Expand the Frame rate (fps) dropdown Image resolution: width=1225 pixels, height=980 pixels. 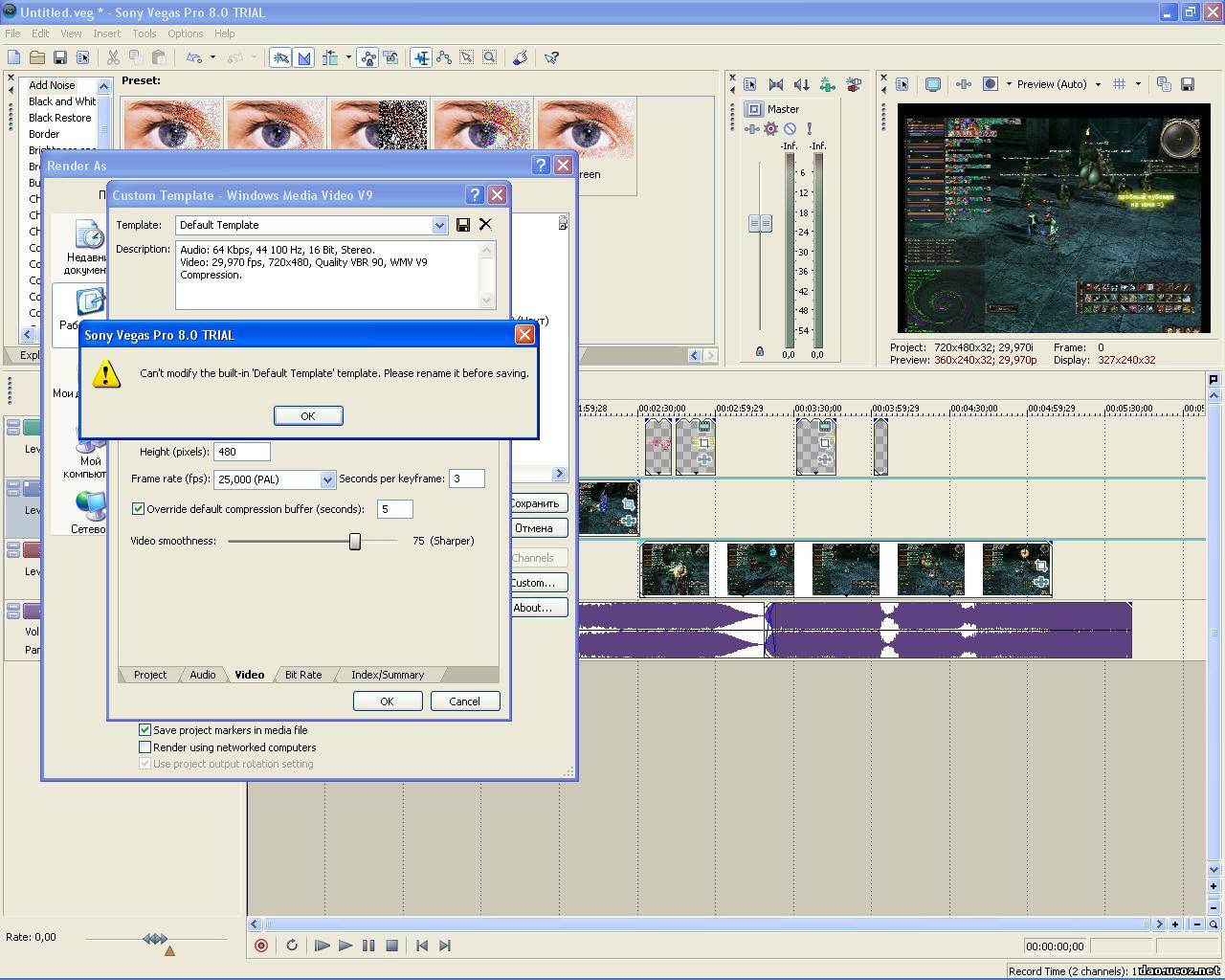(x=327, y=479)
